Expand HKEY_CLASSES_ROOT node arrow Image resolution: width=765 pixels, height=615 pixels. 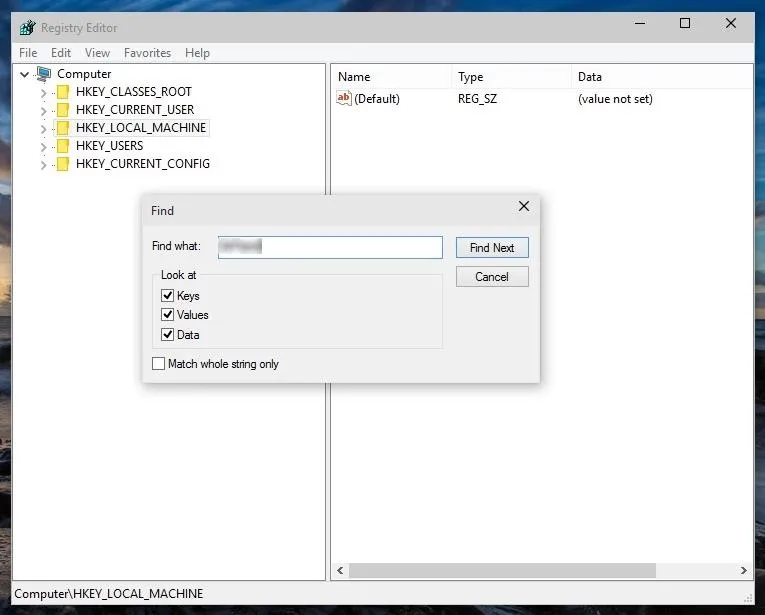pyautogui.click(x=43, y=93)
